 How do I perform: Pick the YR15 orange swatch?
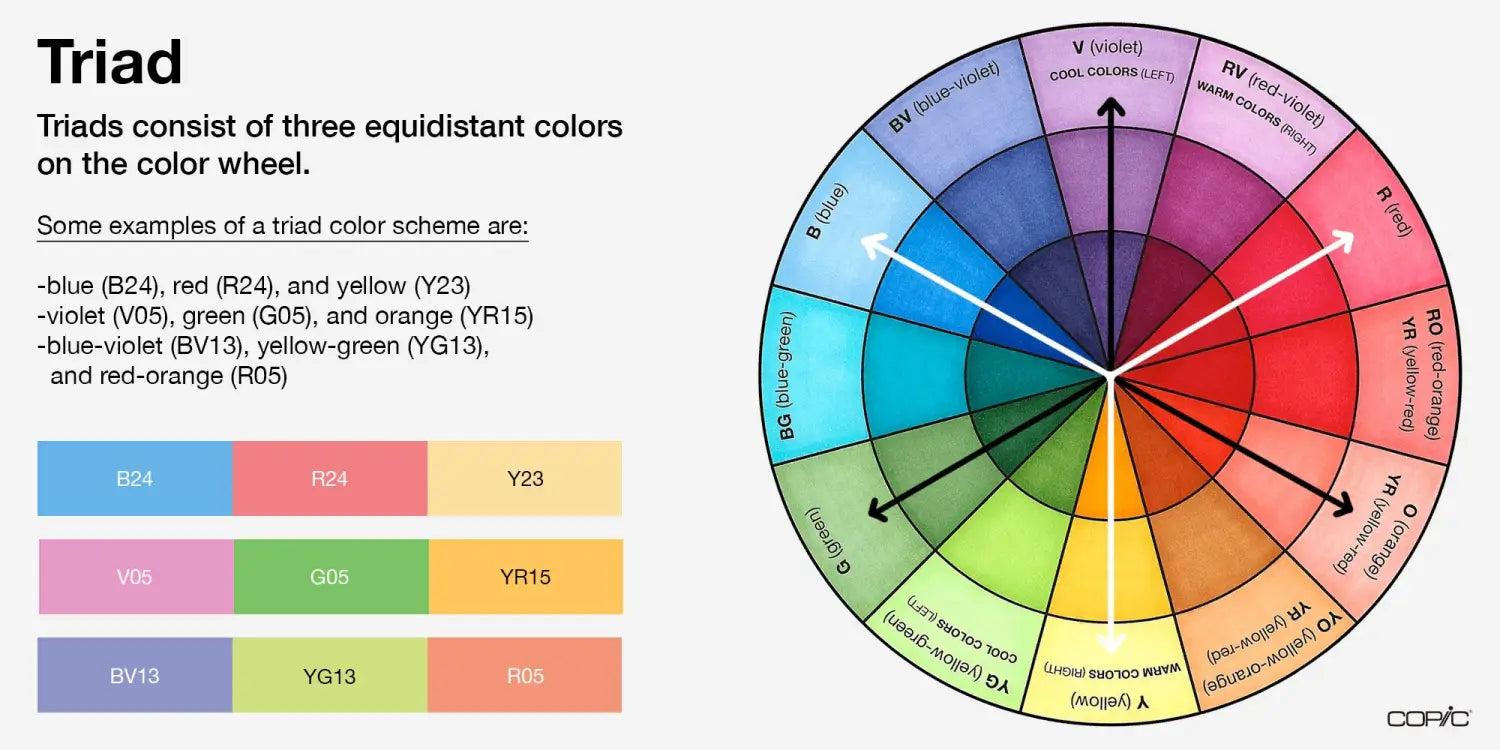click(526, 577)
